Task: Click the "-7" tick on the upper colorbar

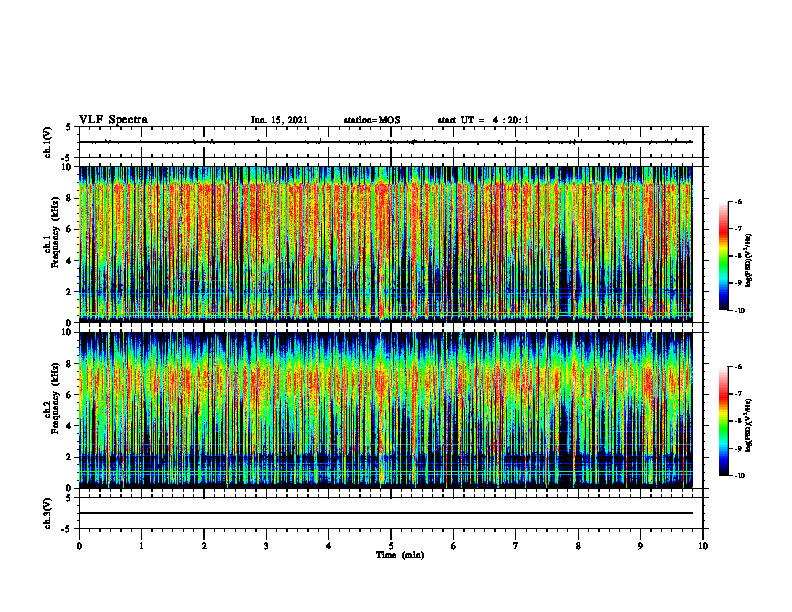Action: point(738,229)
